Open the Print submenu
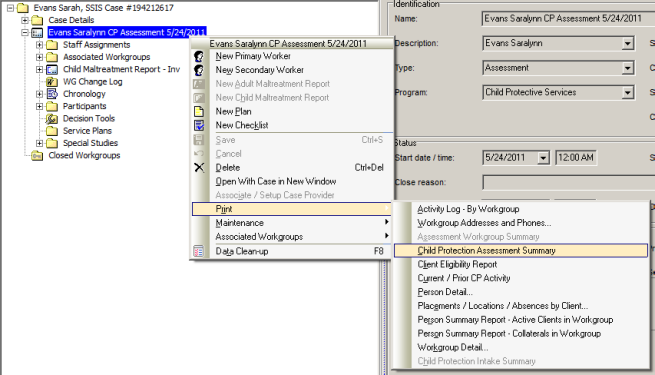The height and width of the screenshot is (375, 655). [x=292, y=209]
